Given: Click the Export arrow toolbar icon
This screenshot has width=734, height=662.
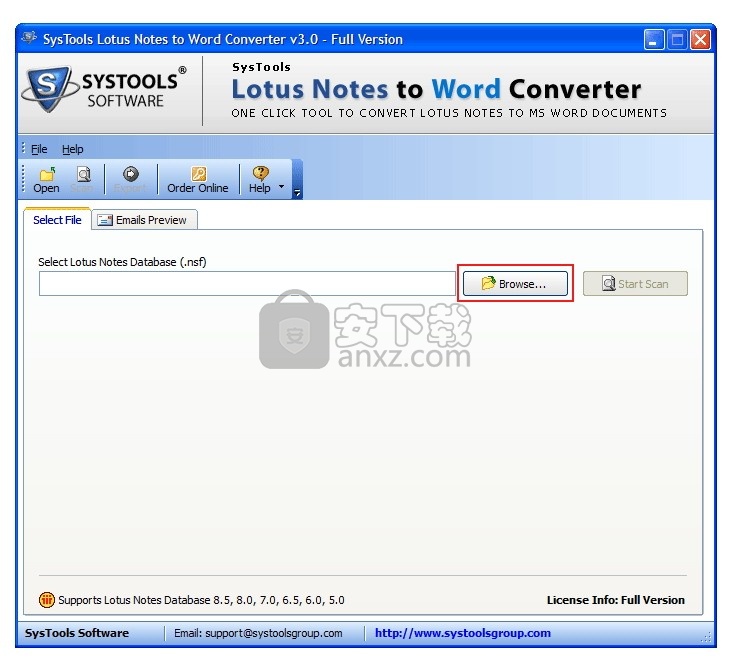Looking at the screenshot, I should (130, 174).
